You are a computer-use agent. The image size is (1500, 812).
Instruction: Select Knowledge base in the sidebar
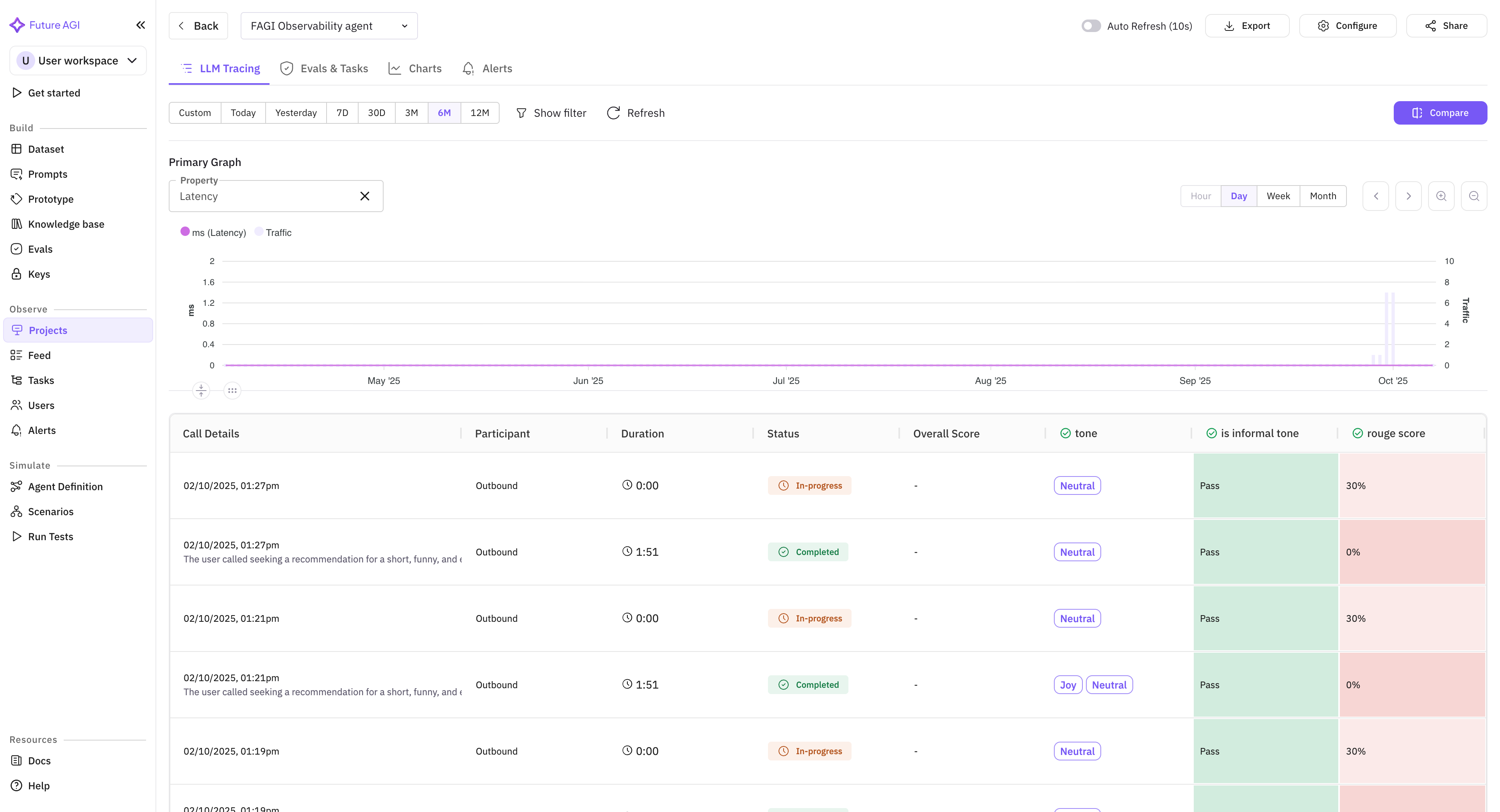coord(66,223)
